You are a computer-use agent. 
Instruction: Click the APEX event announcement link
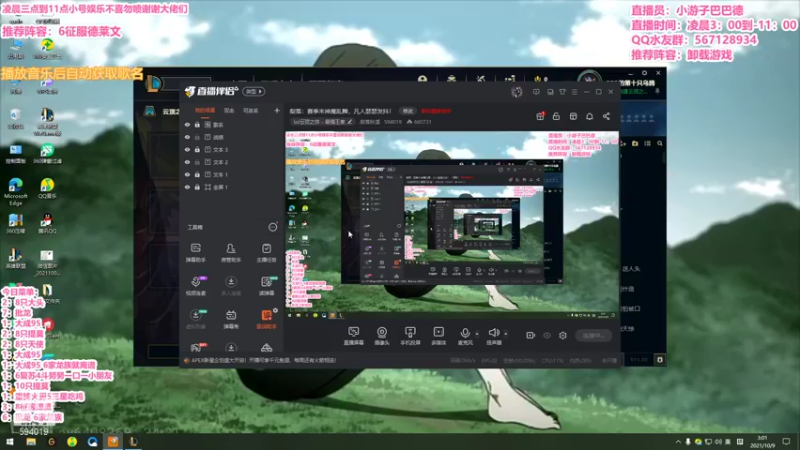coord(263,360)
